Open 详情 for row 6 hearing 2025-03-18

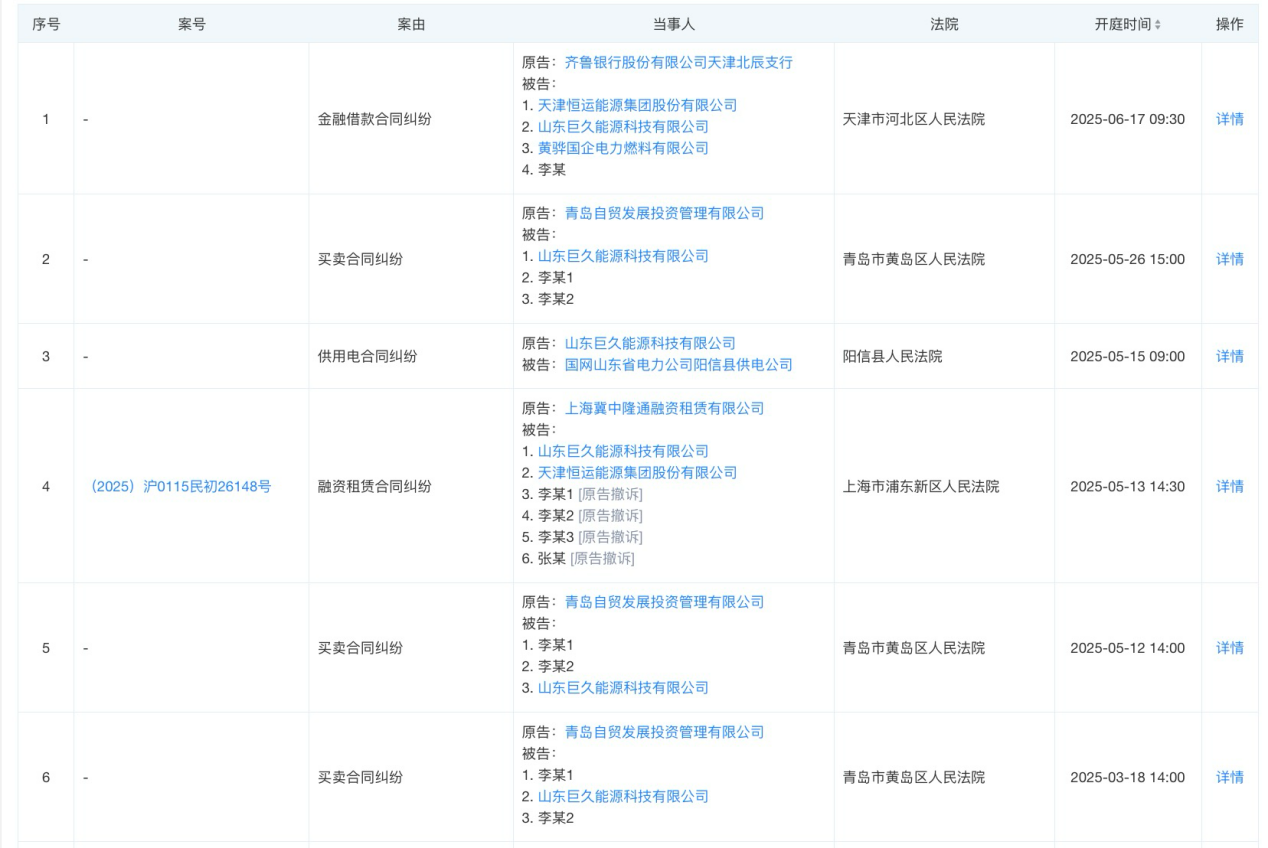click(1230, 777)
